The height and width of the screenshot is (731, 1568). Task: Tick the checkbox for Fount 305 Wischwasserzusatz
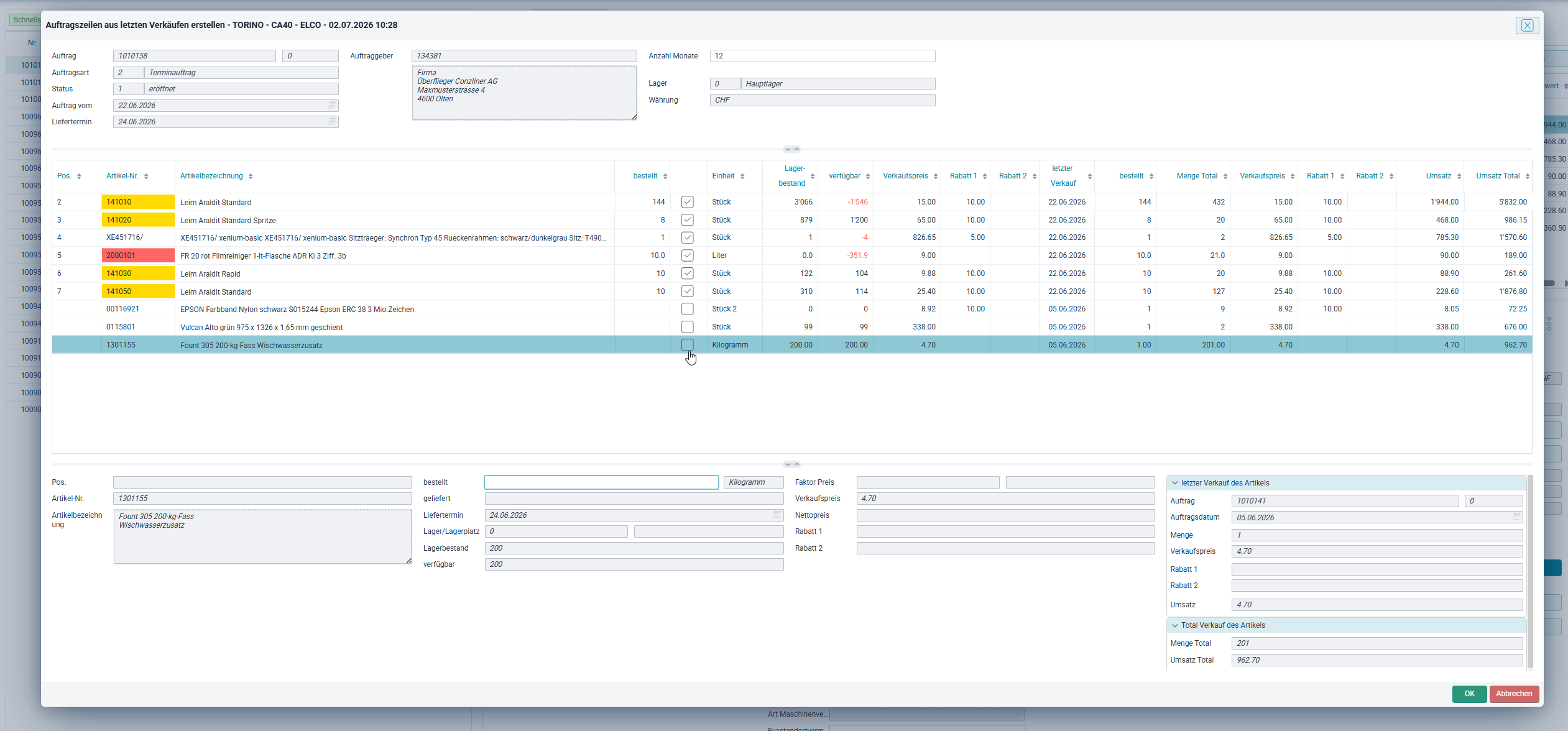point(688,344)
